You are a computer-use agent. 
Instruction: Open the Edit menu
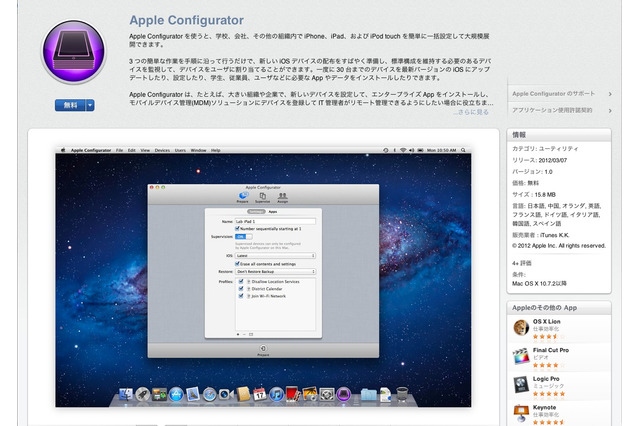tap(131, 150)
